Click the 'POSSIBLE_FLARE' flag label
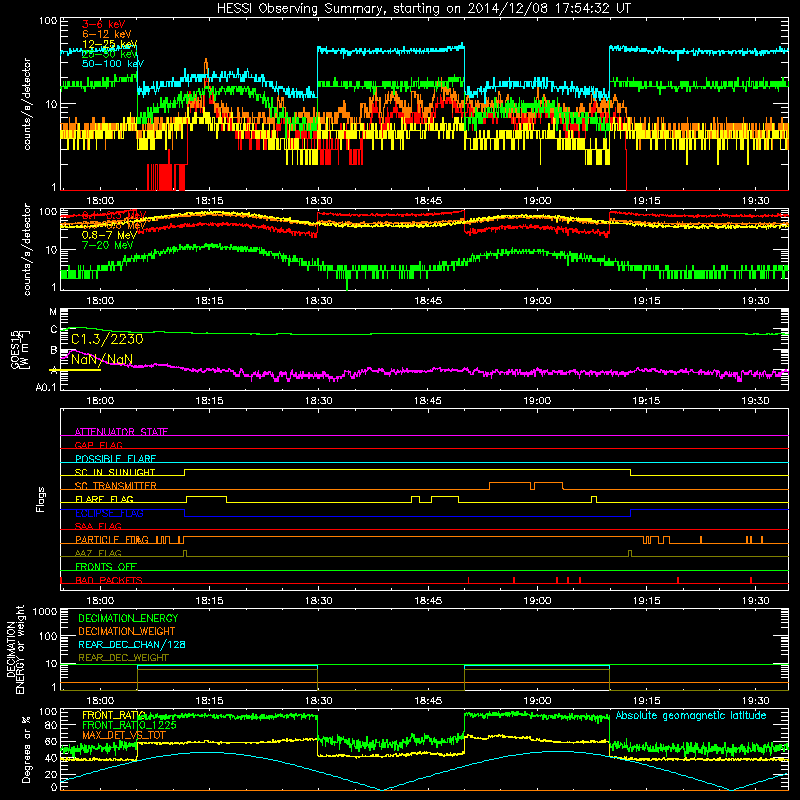The image size is (800, 800). point(115,459)
